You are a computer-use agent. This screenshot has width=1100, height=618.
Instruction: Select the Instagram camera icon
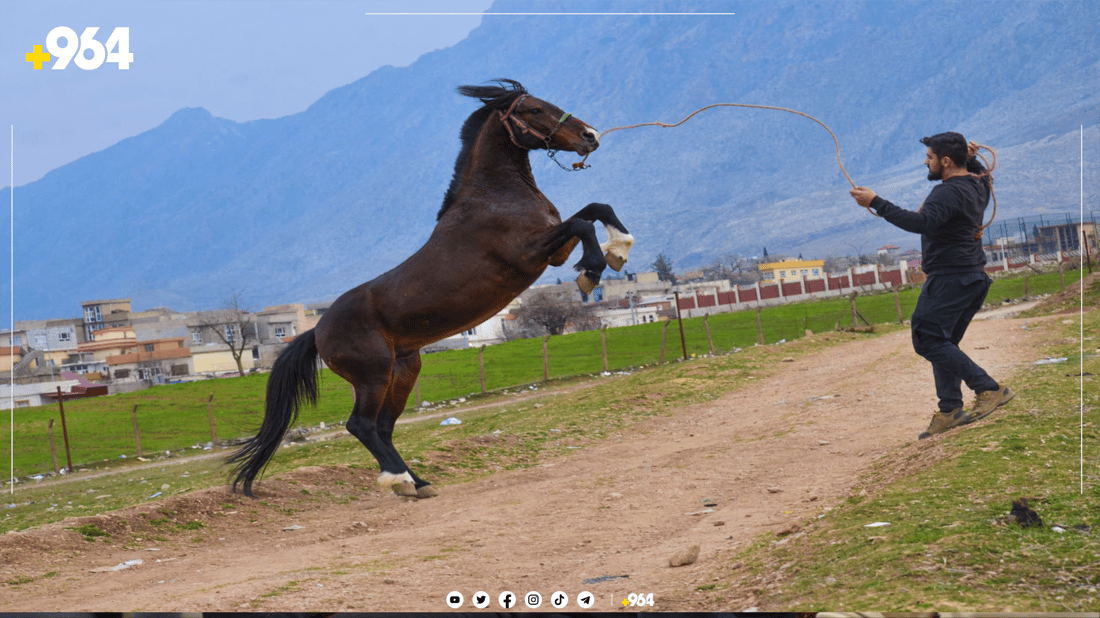tap(533, 600)
